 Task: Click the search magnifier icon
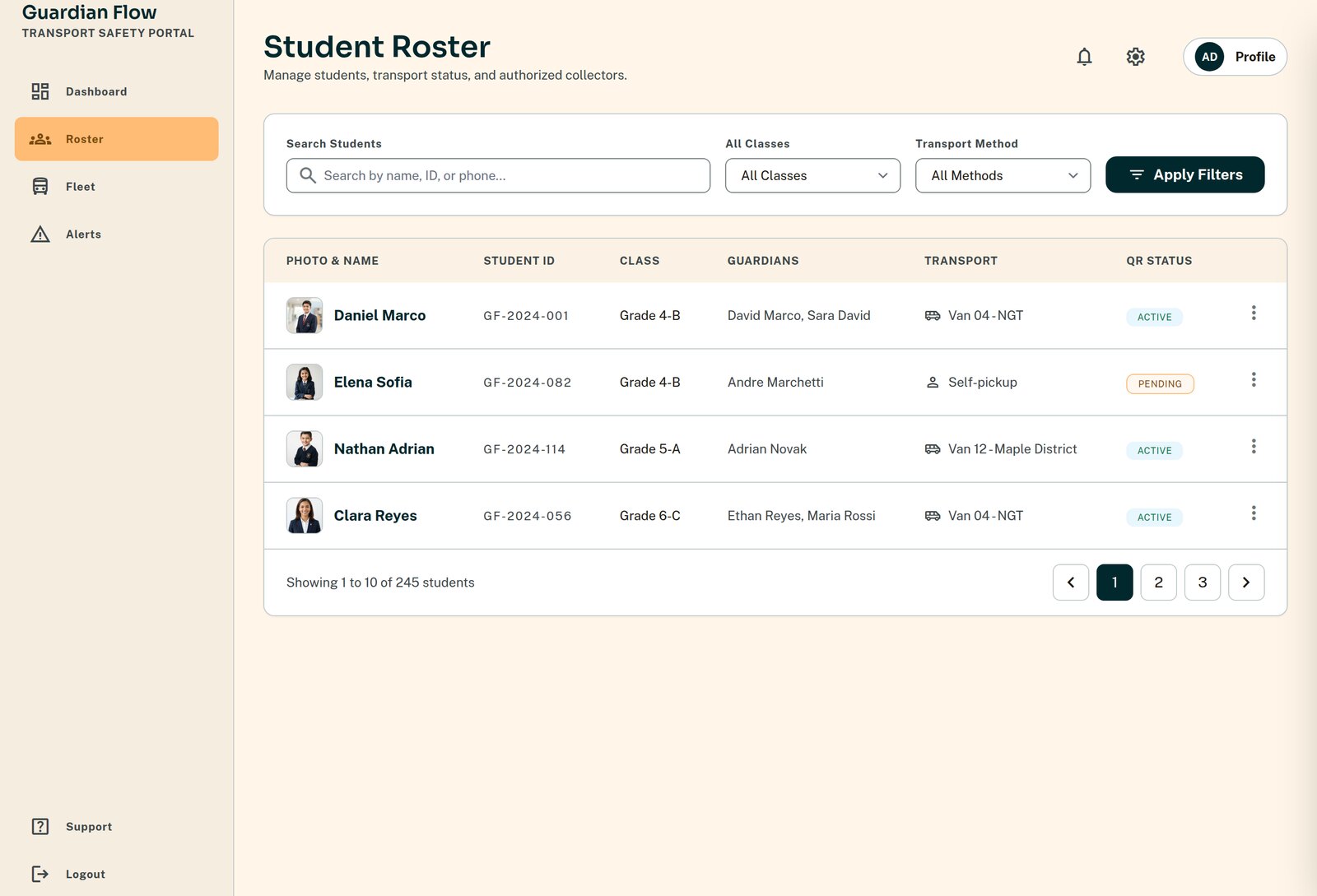coord(308,175)
